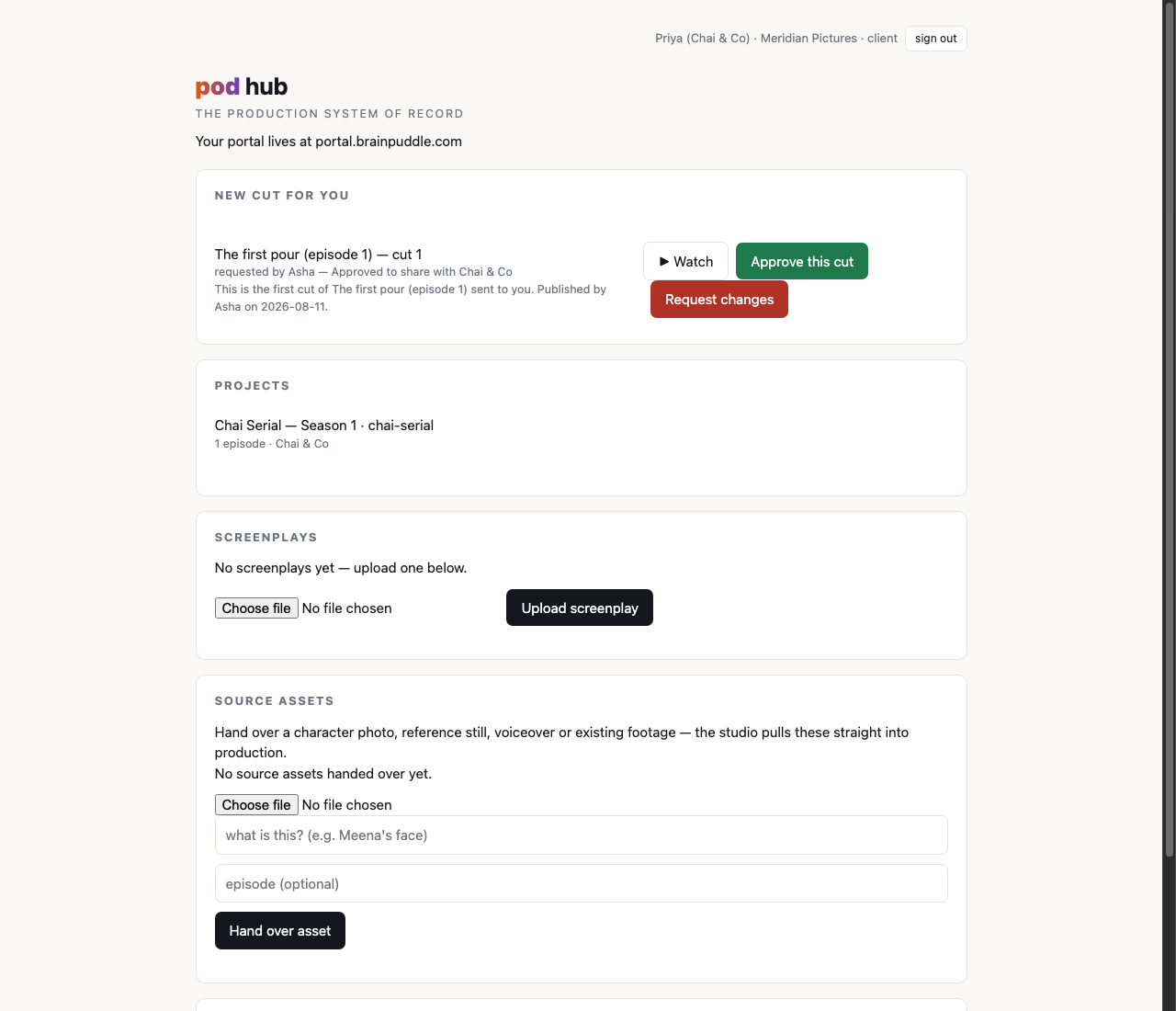Click the New Cut For You heading
This screenshot has height=1011, width=1176.
282,195
